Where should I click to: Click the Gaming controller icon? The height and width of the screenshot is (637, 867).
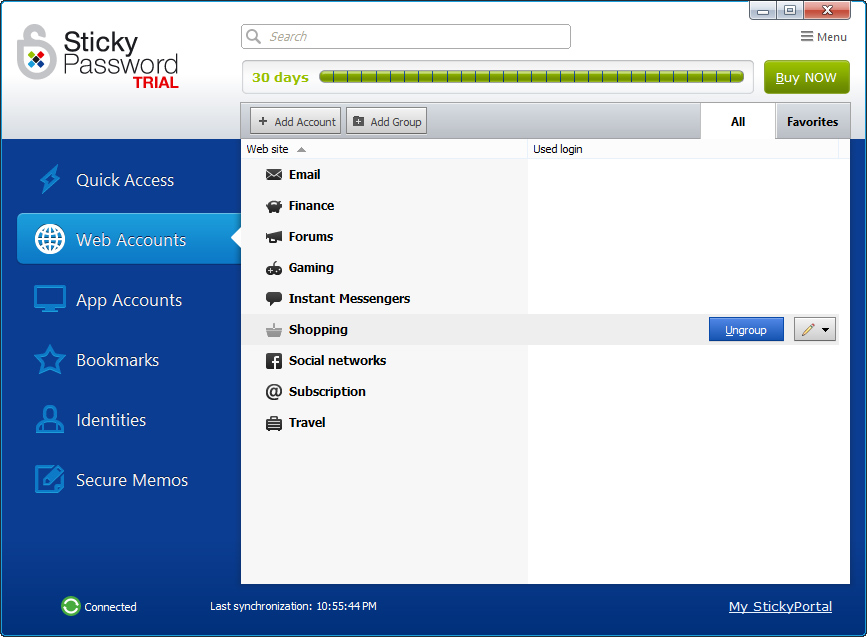(x=274, y=268)
